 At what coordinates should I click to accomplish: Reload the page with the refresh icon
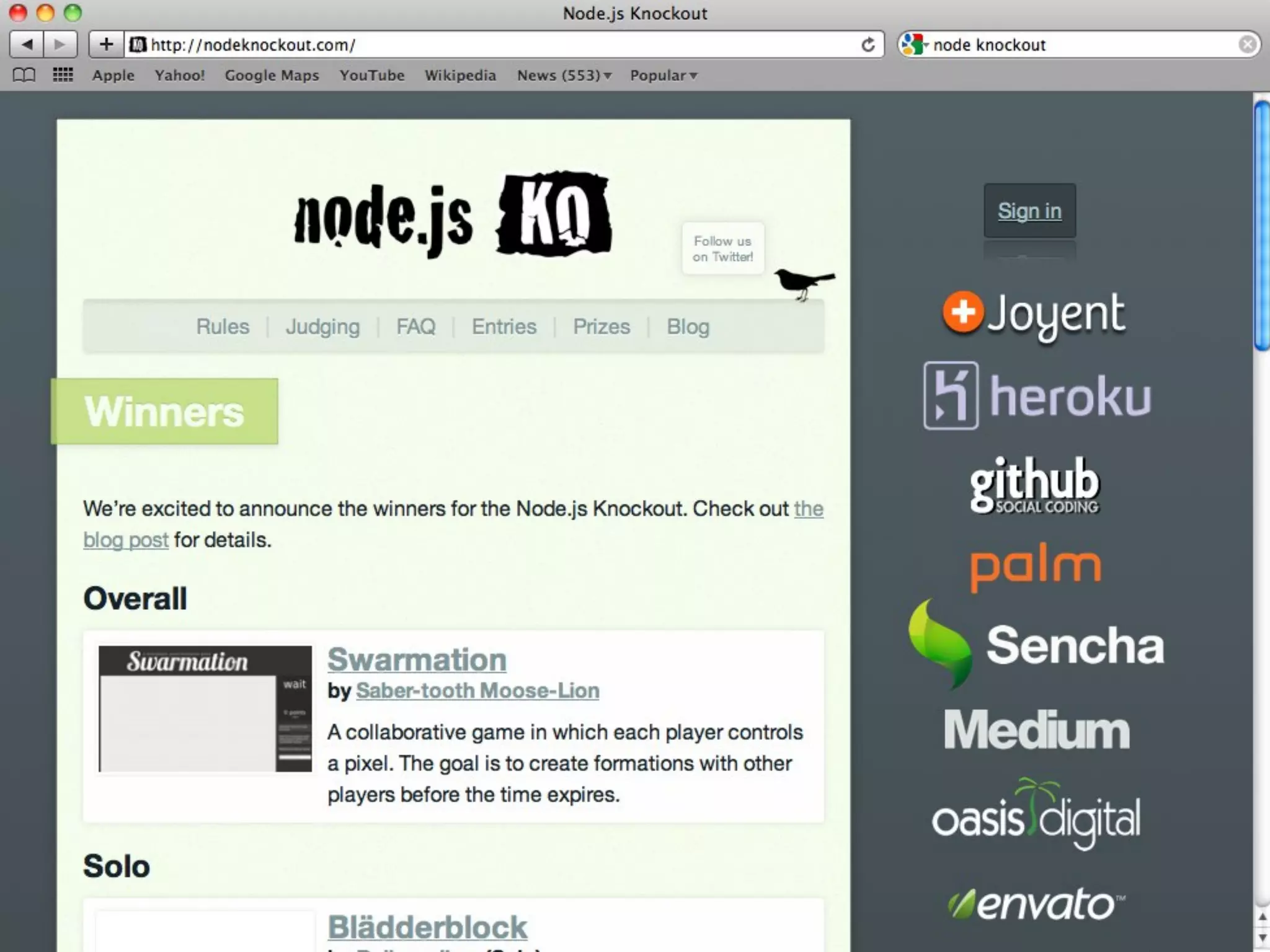click(x=868, y=45)
